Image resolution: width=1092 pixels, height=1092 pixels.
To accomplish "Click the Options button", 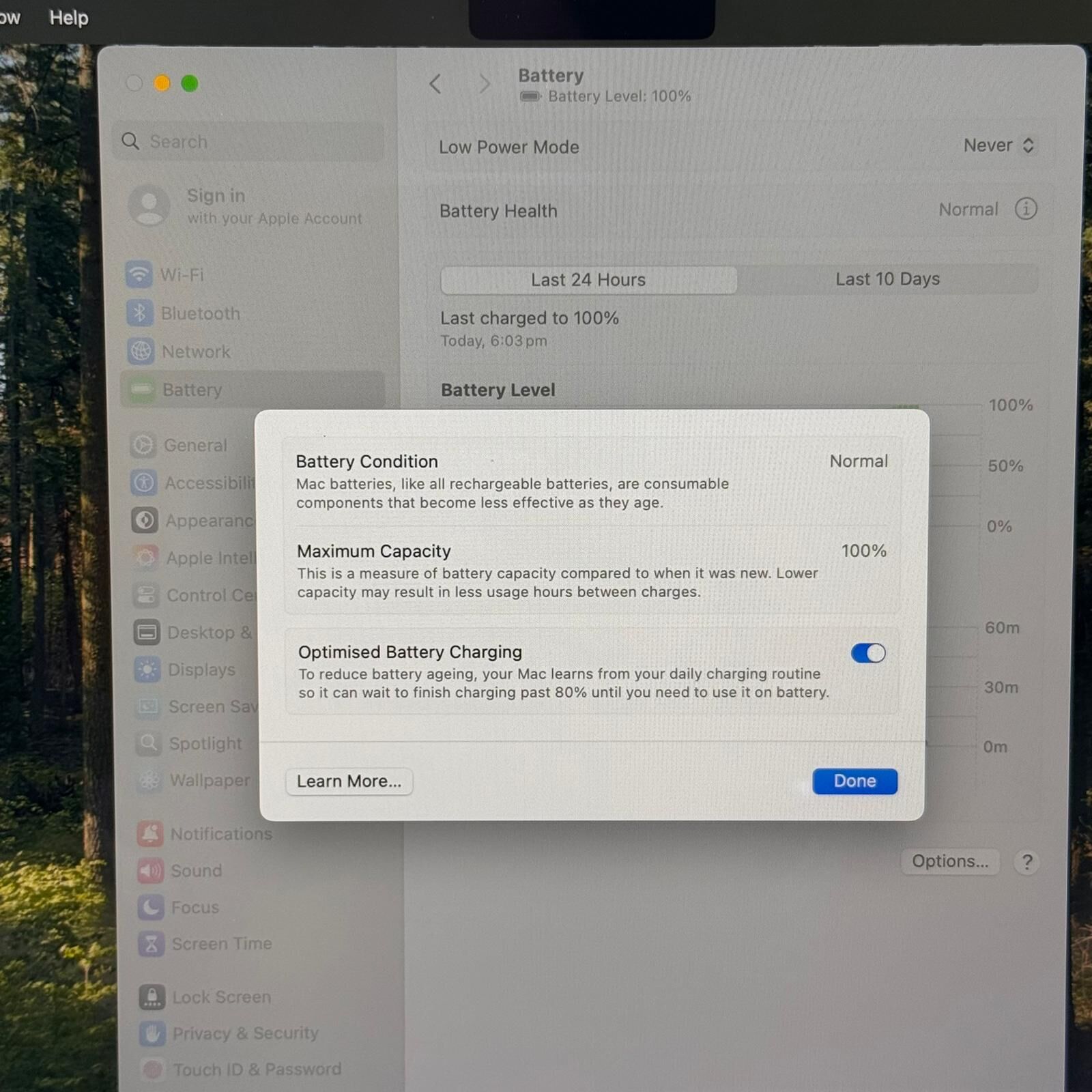I will 949,861.
